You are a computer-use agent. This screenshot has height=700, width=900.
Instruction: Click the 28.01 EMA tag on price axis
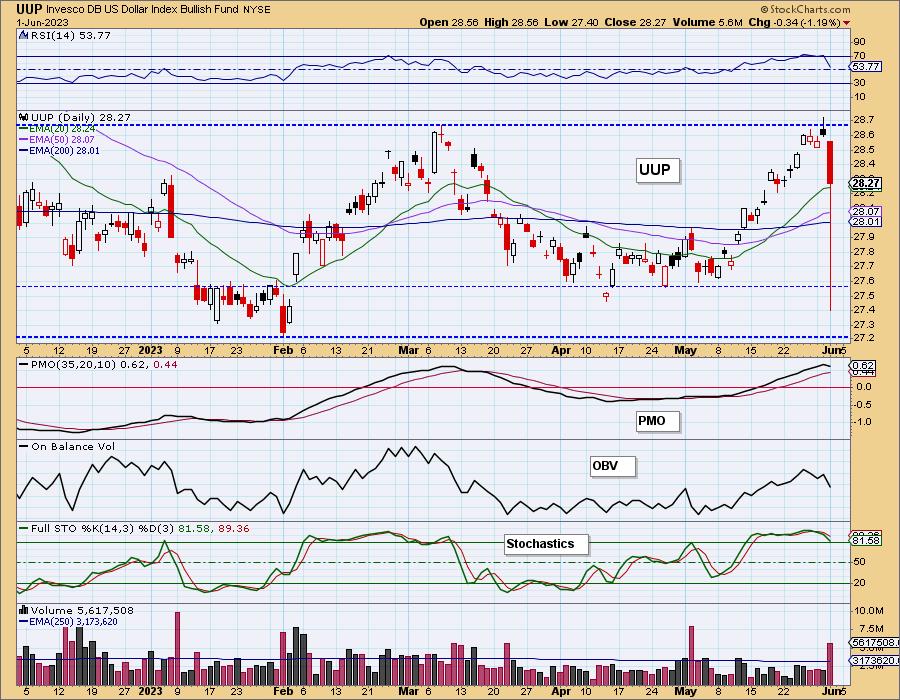coord(866,221)
